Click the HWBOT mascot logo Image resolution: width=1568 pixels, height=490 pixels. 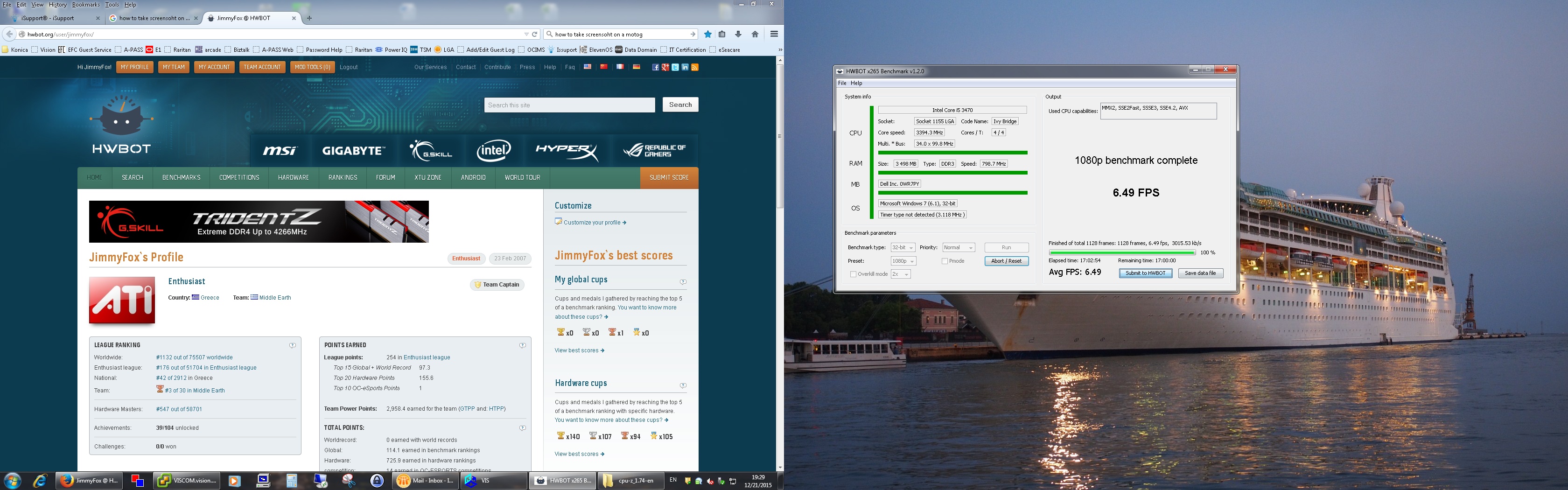pos(121,125)
